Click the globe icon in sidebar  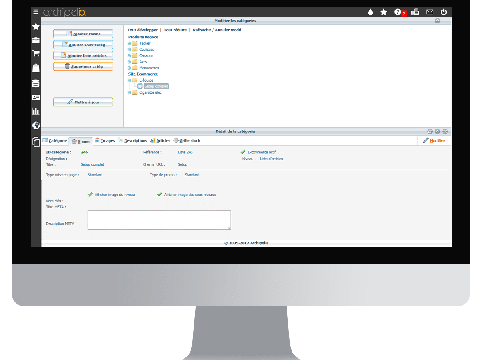click(36, 125)
